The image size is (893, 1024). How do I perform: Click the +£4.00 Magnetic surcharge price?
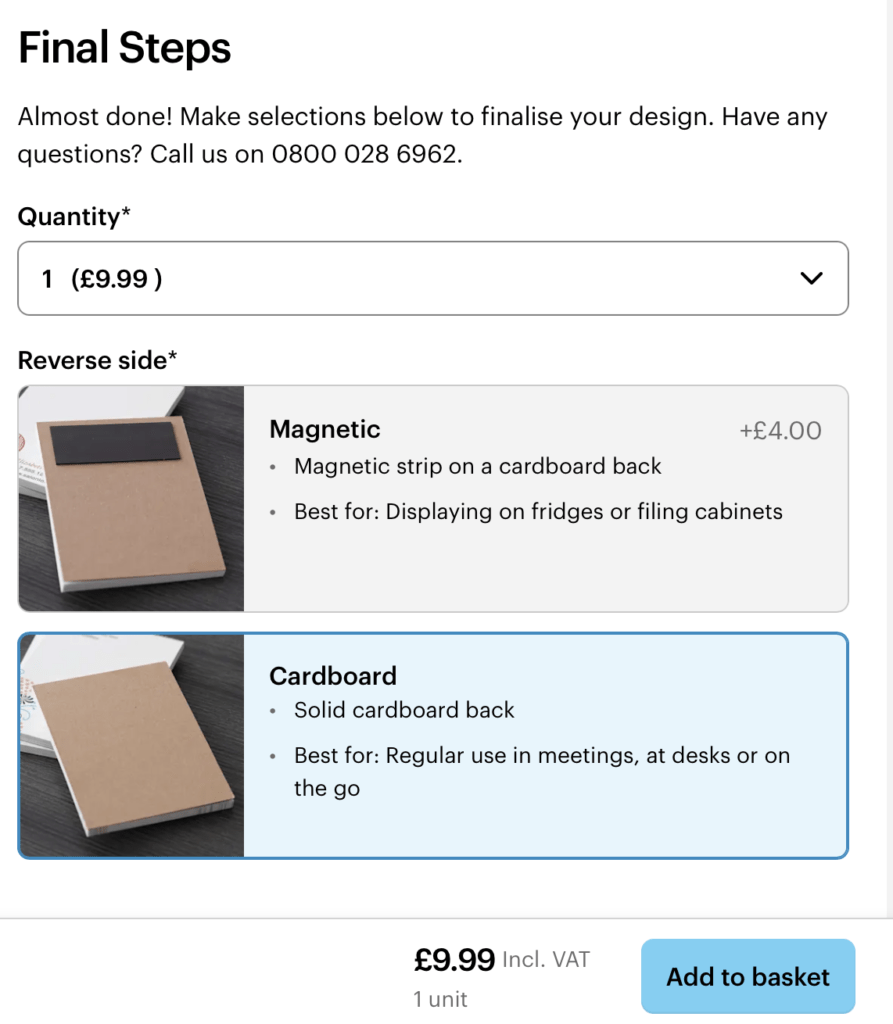[780, 430]
